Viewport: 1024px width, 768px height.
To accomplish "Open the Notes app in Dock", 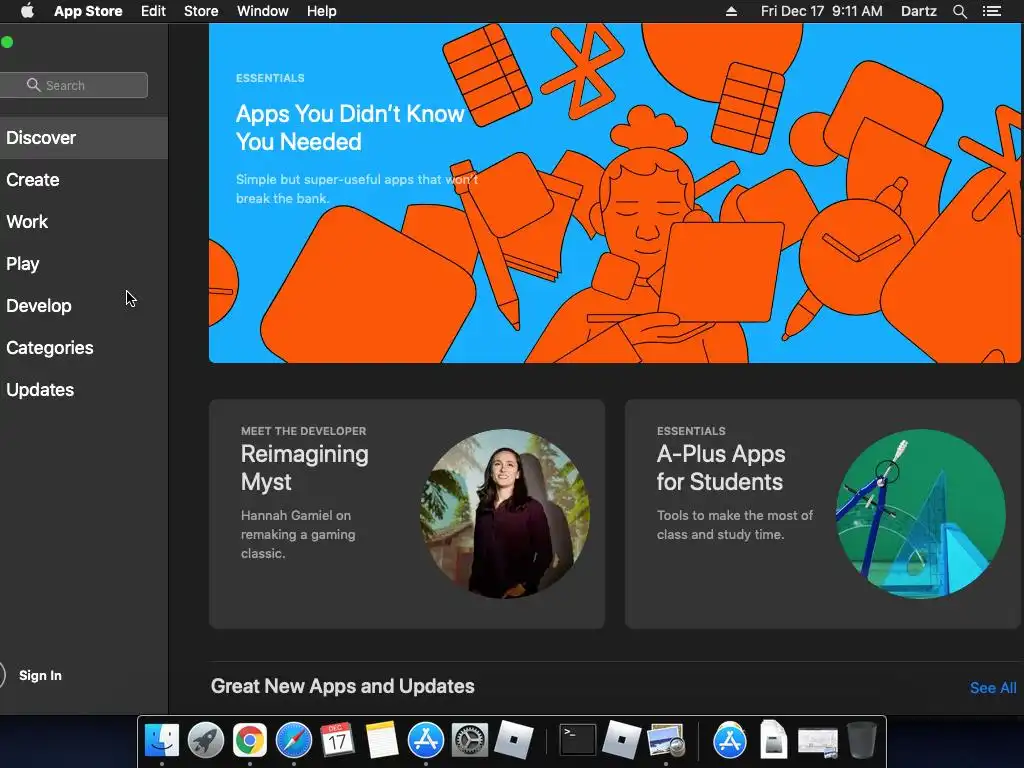I will pyautogui.click(x=381, y=741).
